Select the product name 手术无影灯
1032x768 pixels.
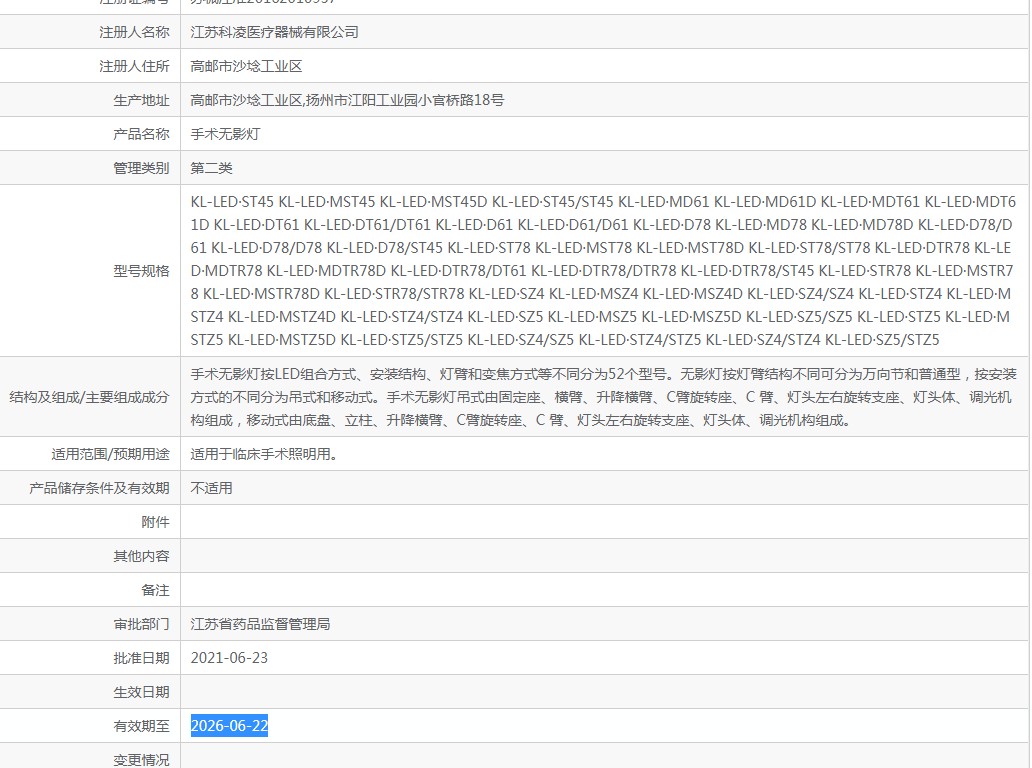click(225, 134)
